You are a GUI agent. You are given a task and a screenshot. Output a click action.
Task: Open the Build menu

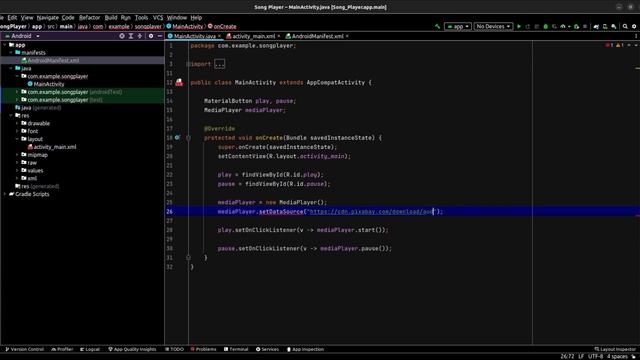pyautogui.click(x=111, y=18)
